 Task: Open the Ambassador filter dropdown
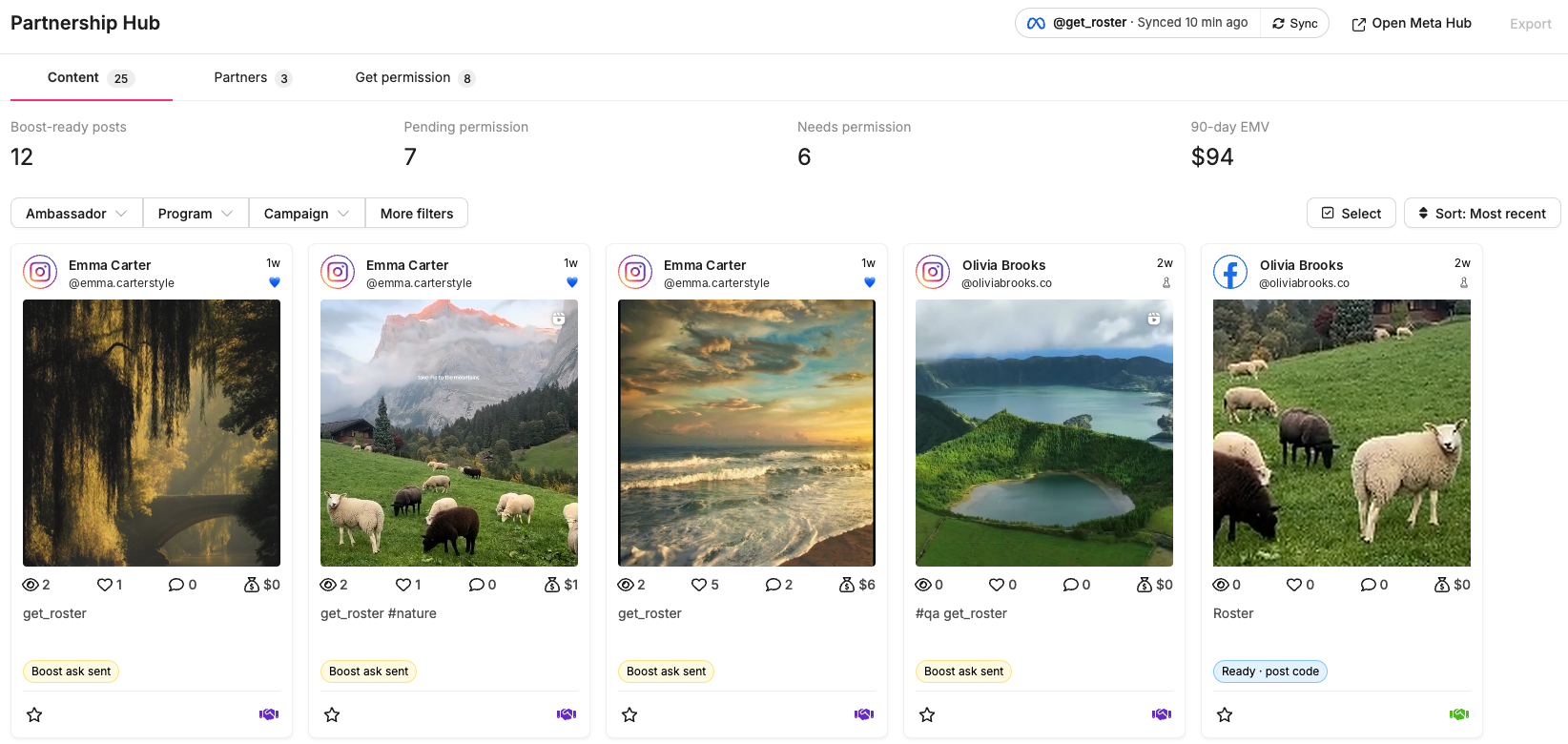tap(76, 214)
